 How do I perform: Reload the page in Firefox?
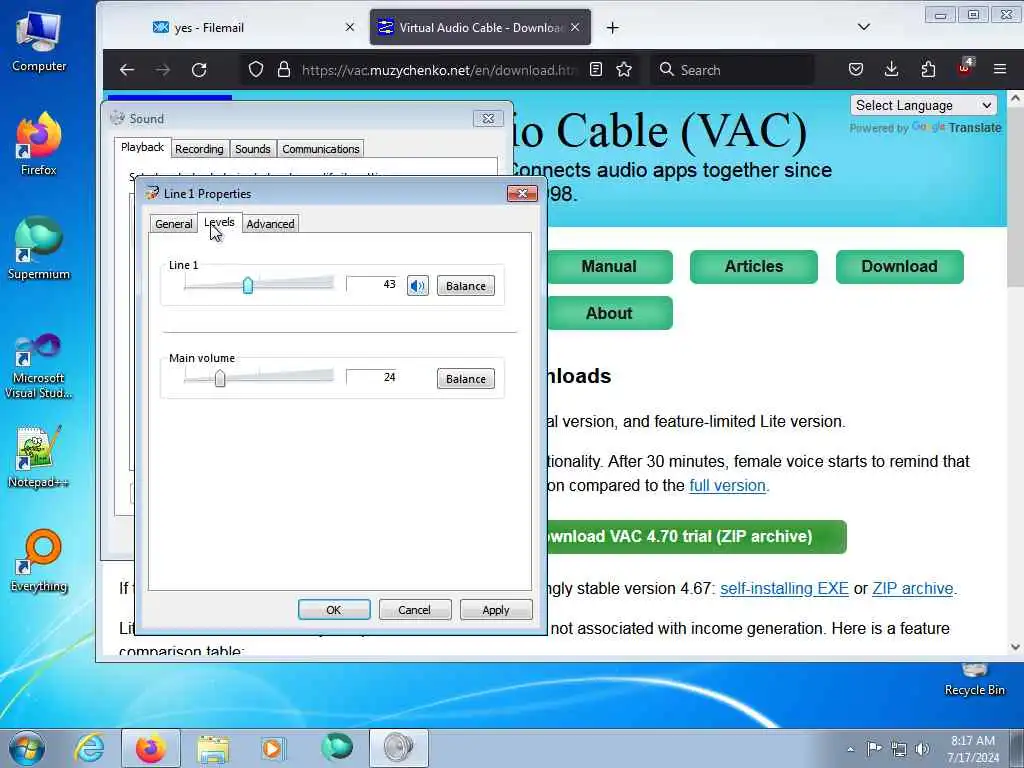(x=199, y=69)
